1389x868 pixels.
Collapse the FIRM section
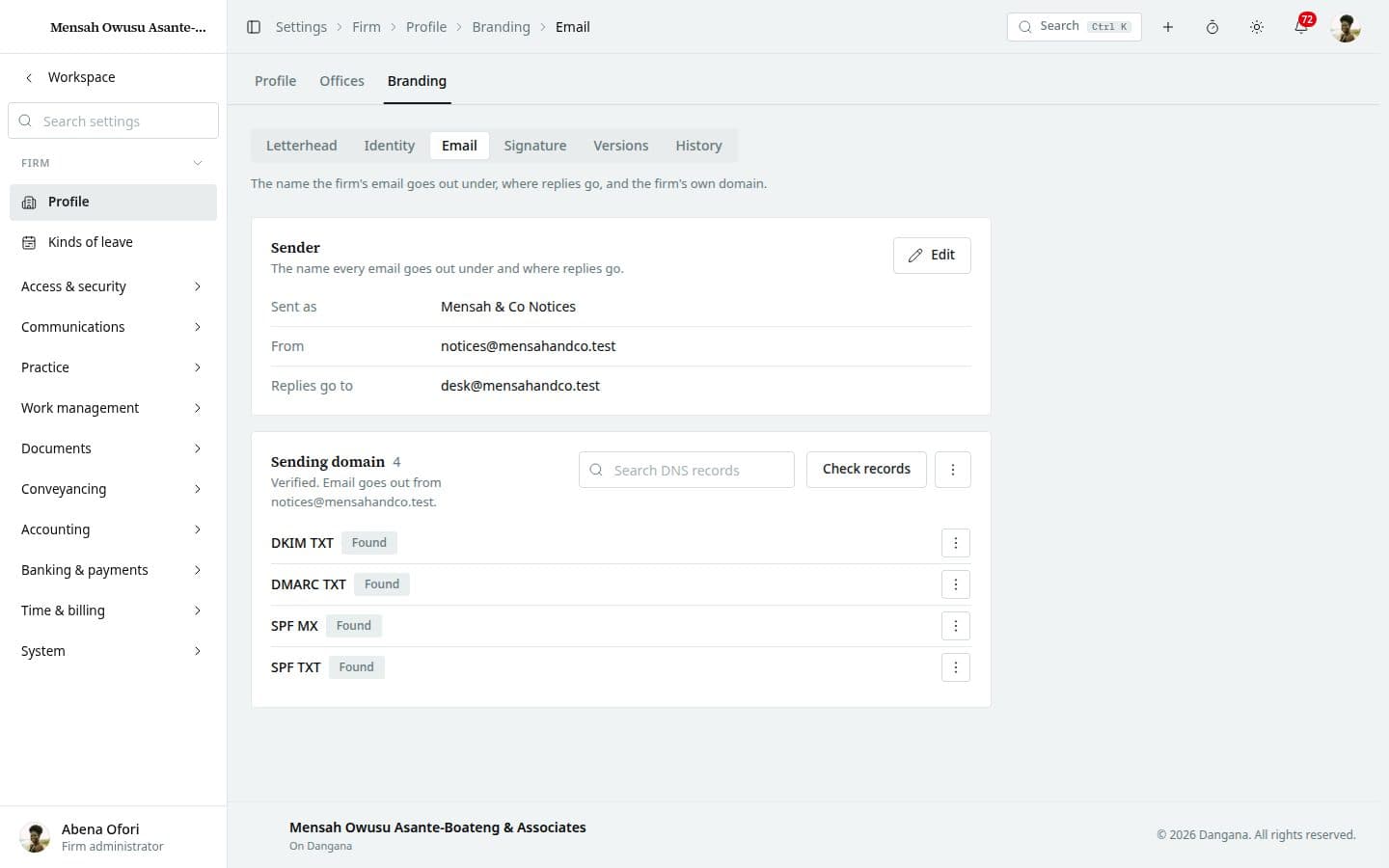(113, 163)
